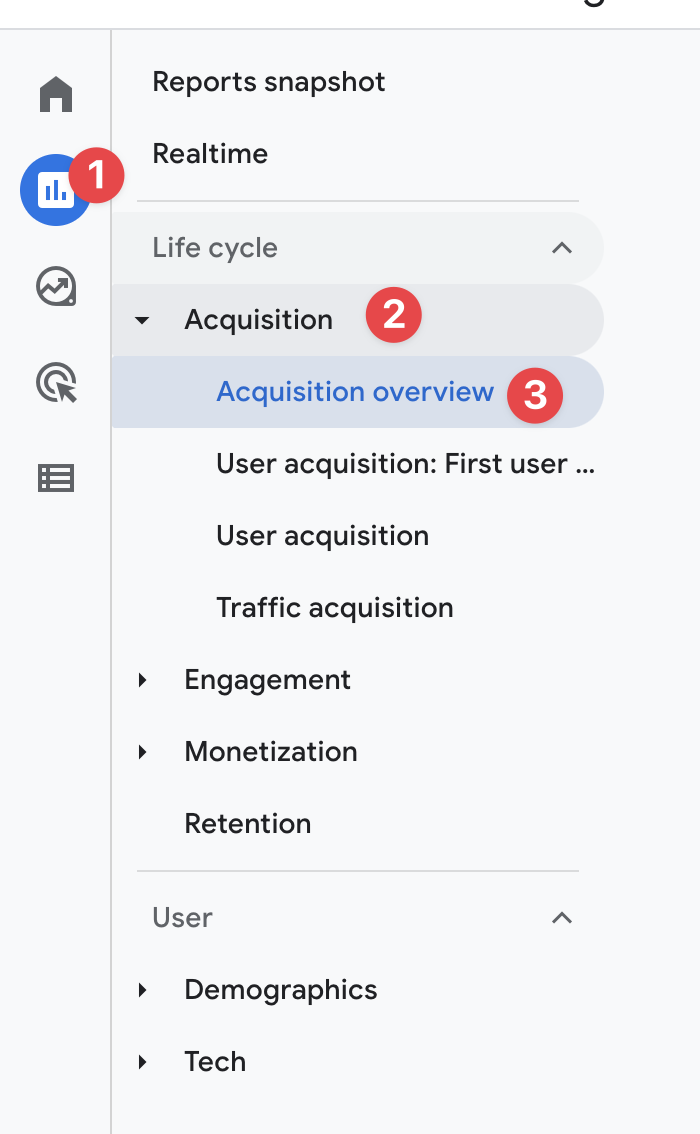Open the Advertising cursor target icon
Screen dimensions: 700x1134
[x=56, y=383]
